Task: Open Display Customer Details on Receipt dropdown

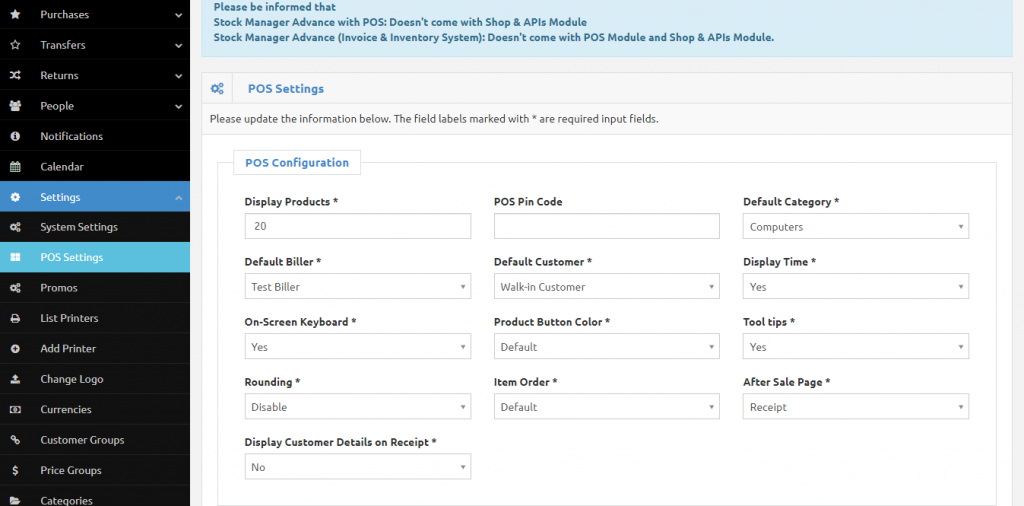Action: pos(357,467)
